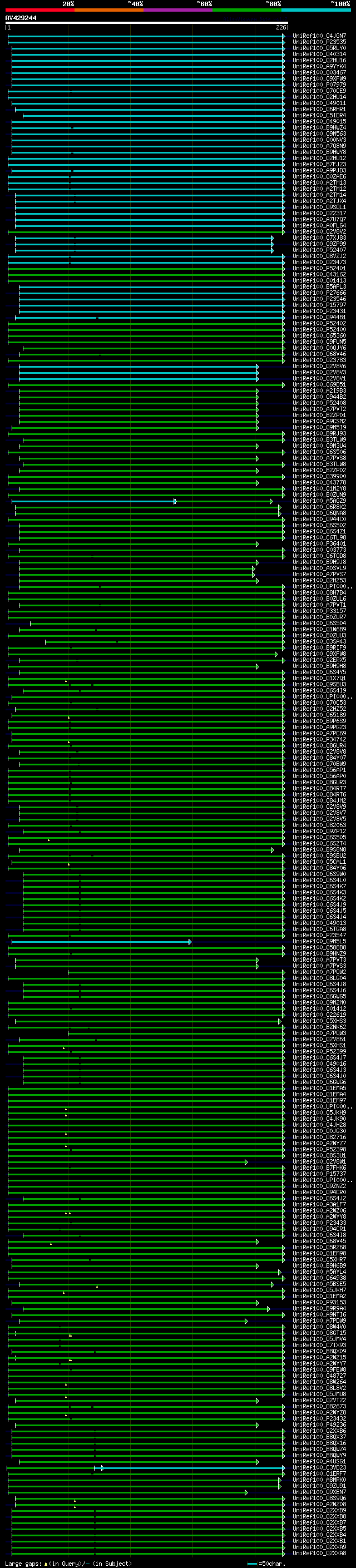
Task: Click the yellow gap triangle in the legend
Action: (x=46, y=1564)
